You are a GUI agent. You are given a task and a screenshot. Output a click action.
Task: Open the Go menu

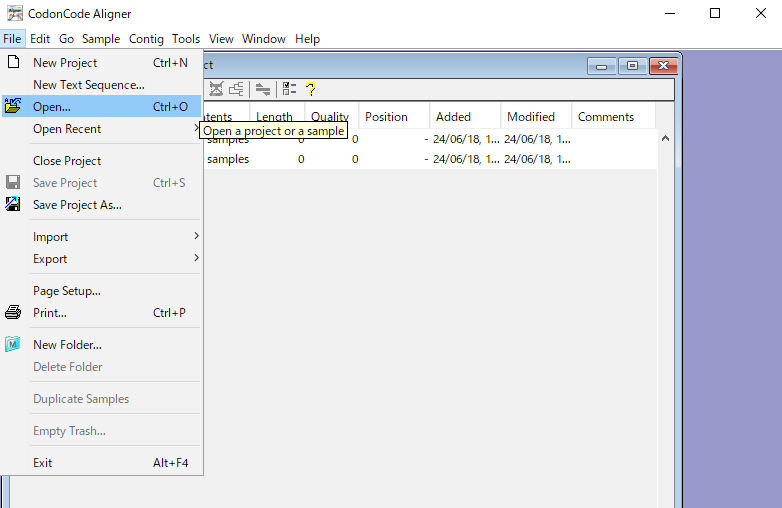coord(66,39)
